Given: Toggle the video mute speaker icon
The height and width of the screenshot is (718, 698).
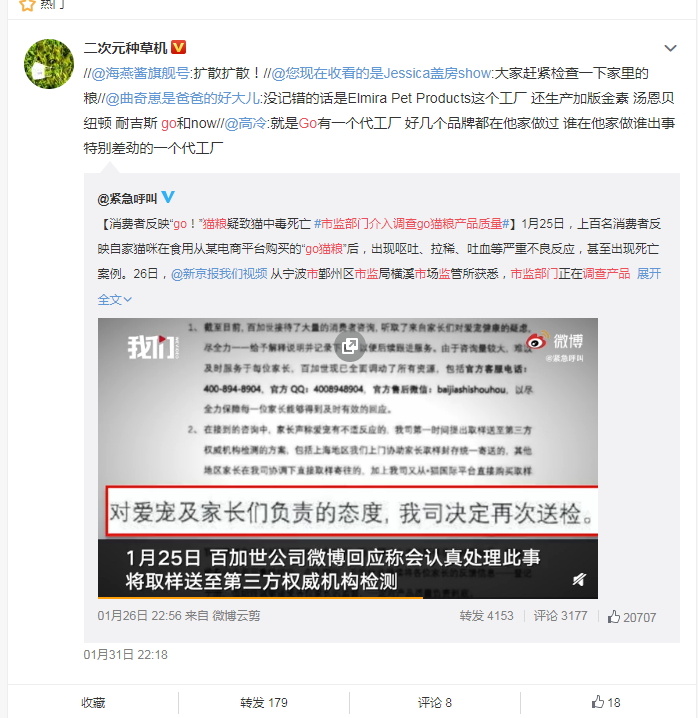Looking at the screenshot, I should tap(579, 579).
